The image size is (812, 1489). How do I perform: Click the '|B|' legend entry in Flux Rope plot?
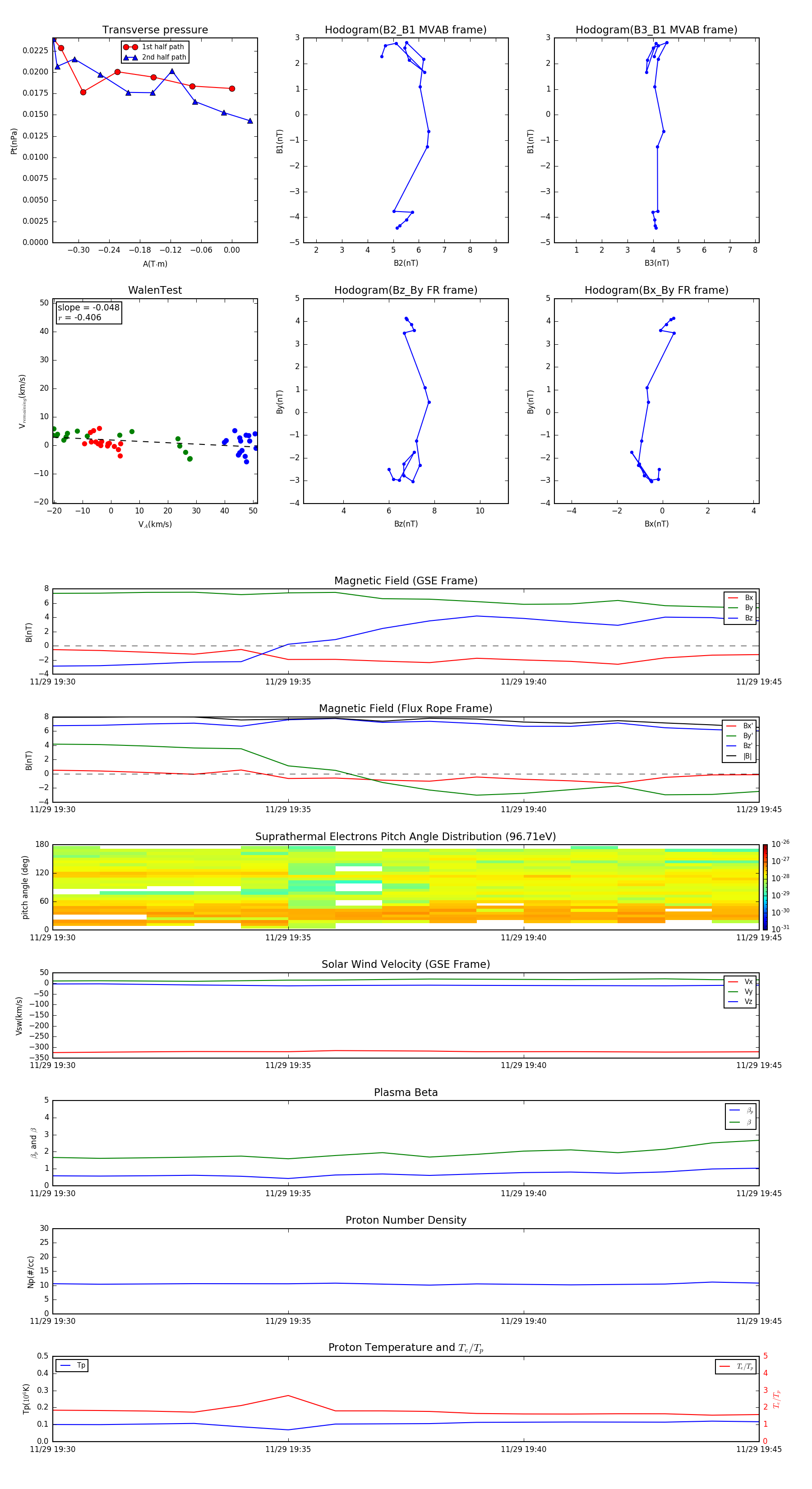[740, 756]
